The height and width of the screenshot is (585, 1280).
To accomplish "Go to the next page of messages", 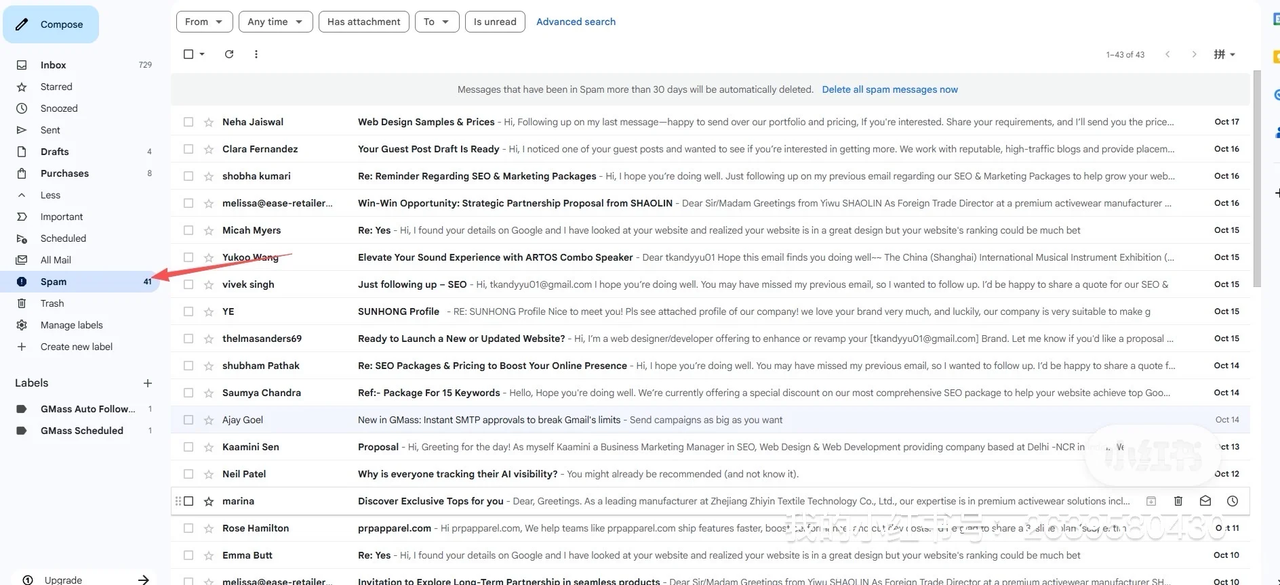I will pyautogui.click(x=1194, y=54).
